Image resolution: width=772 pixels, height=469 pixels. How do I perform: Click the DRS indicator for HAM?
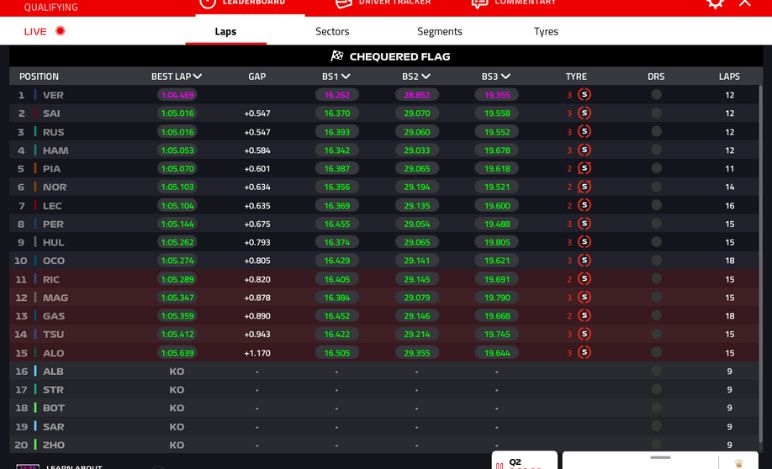tap(656, 150)
